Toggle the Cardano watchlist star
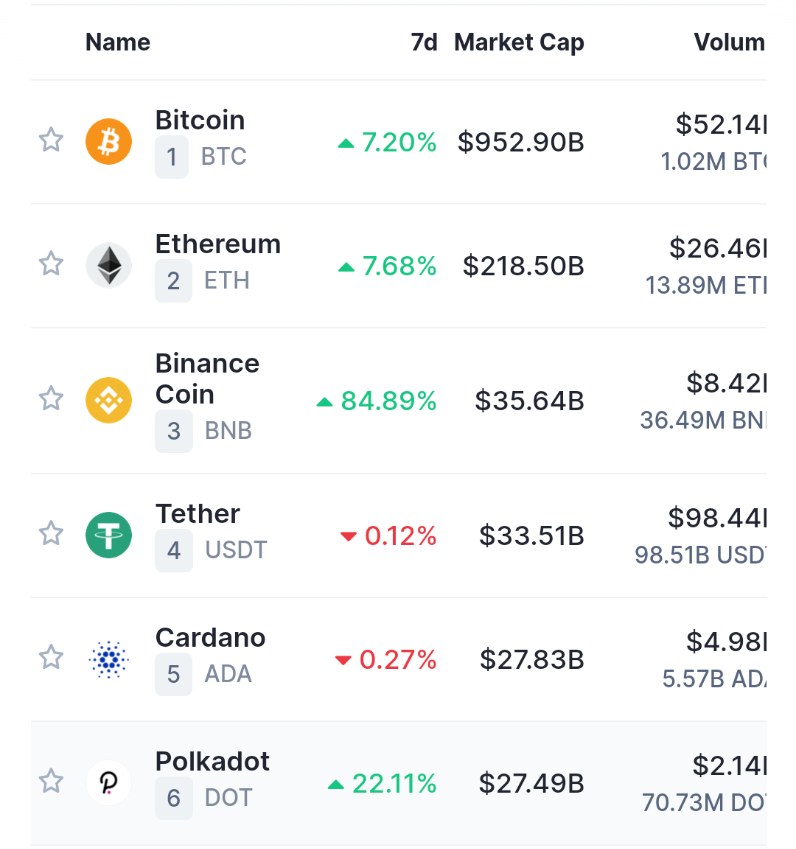The image size is (796, 849). pyautogui.click(x=51, y=657)
